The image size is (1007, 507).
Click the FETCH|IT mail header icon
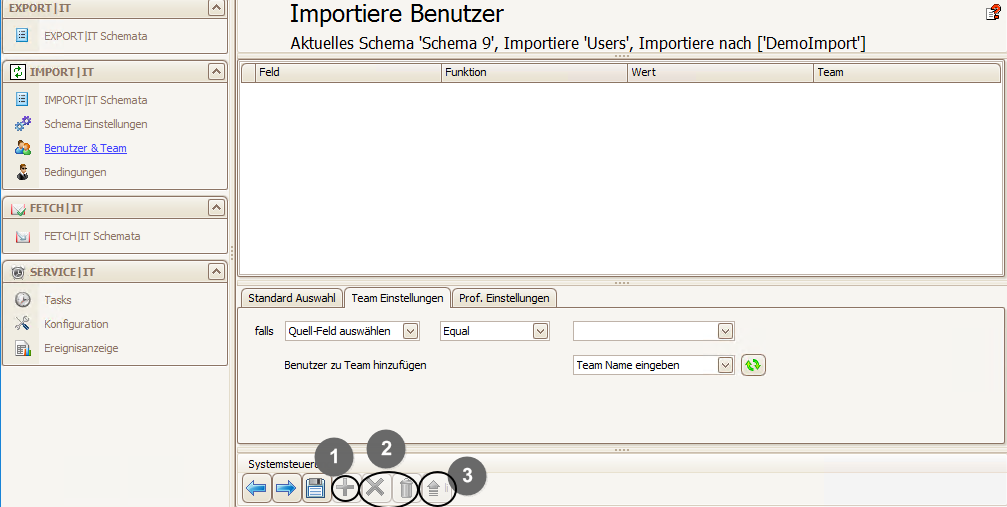coord(18,209)
